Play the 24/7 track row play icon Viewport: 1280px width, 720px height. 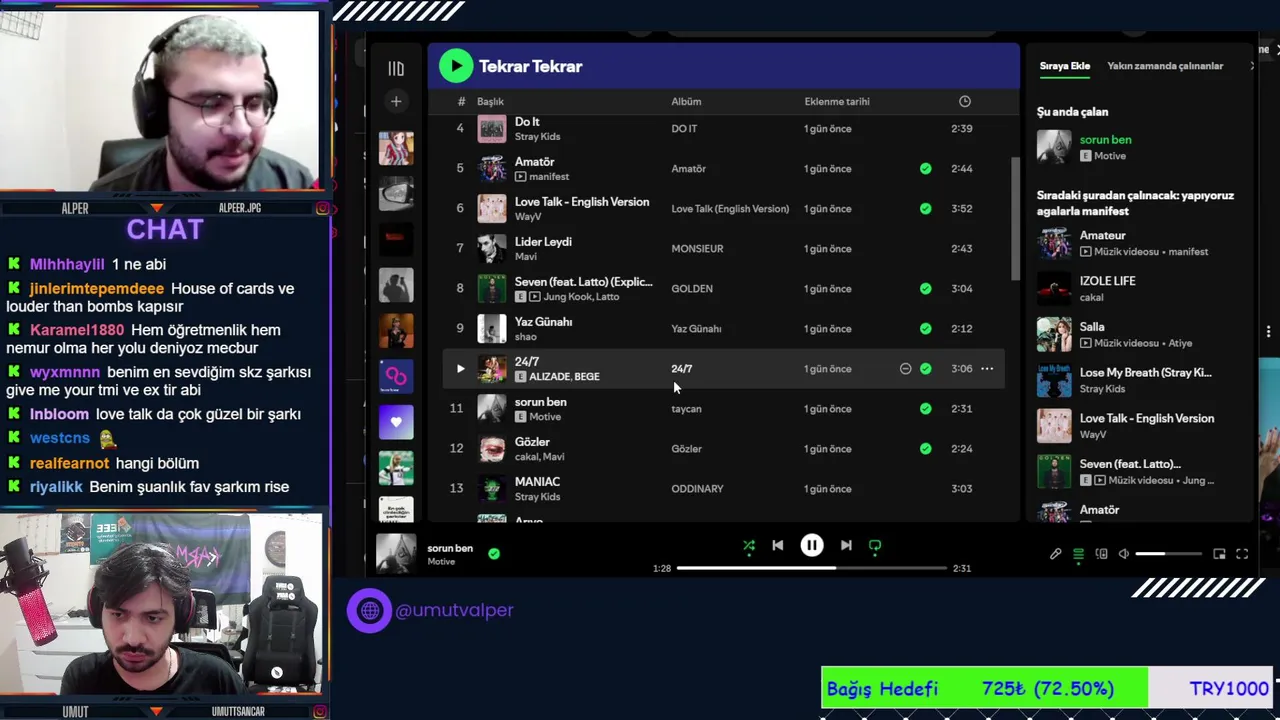460,368
